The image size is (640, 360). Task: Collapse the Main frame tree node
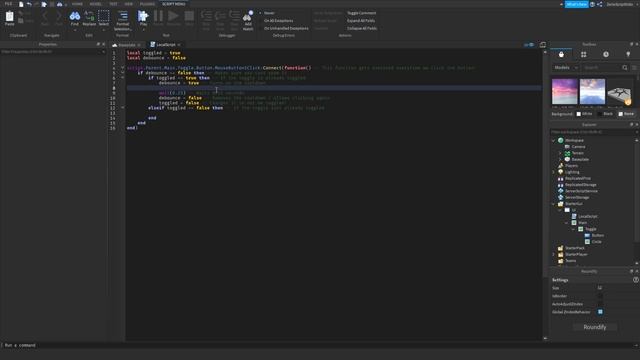(567, 223)
